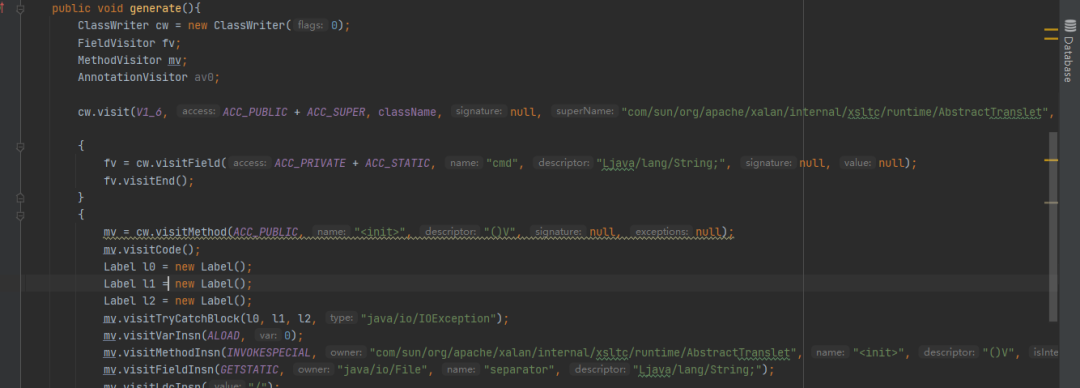Click the "ACC_STATIC" constant
This screenshot has width=1080, height=388.
(x=398, y=163)
